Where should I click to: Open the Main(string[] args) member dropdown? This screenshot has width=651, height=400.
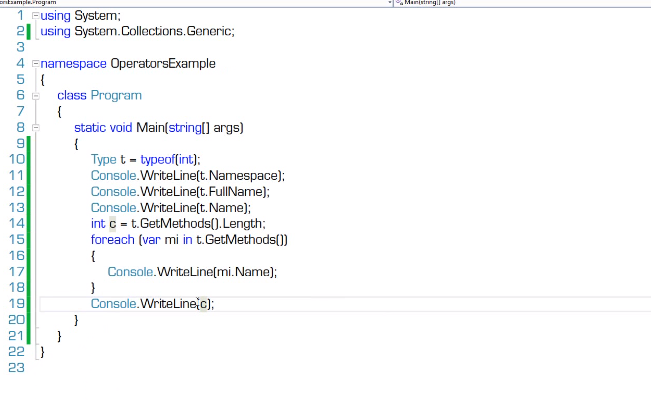click(523, 2)
